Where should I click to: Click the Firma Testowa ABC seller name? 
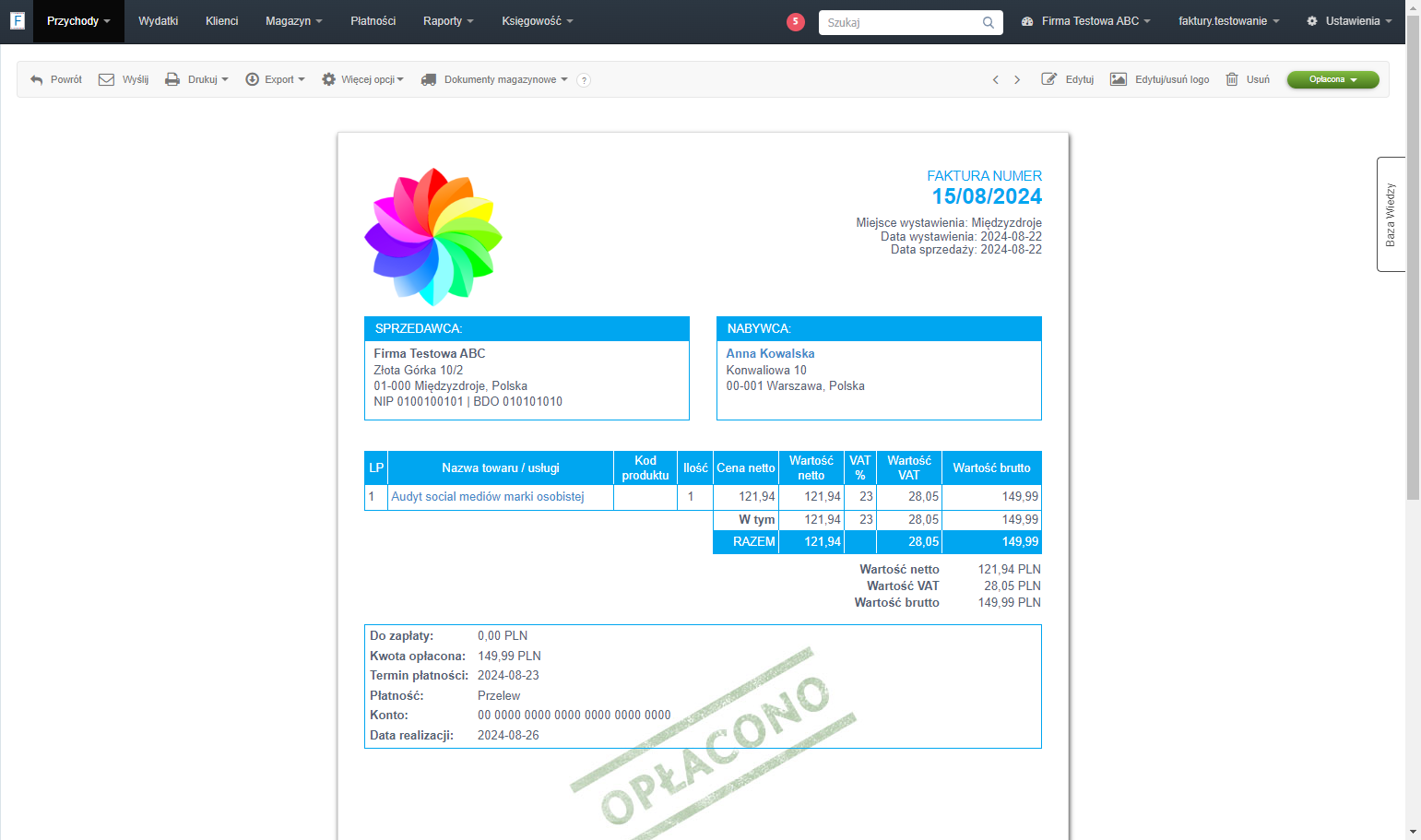430,353
